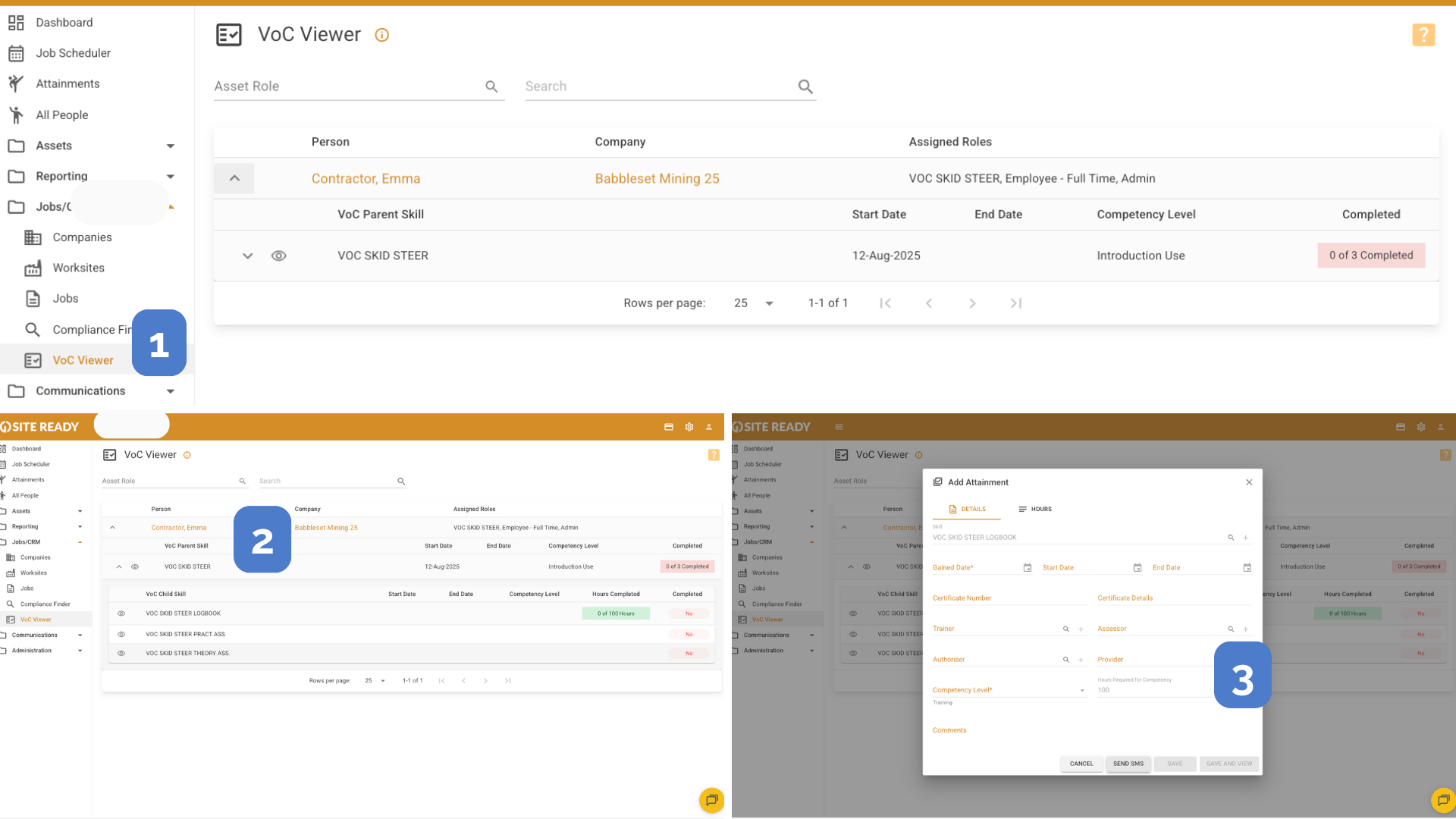Collapse the Contractor, Emma row chevron
The width and height of the screenshot is (1456, 819).
[234, 178]
